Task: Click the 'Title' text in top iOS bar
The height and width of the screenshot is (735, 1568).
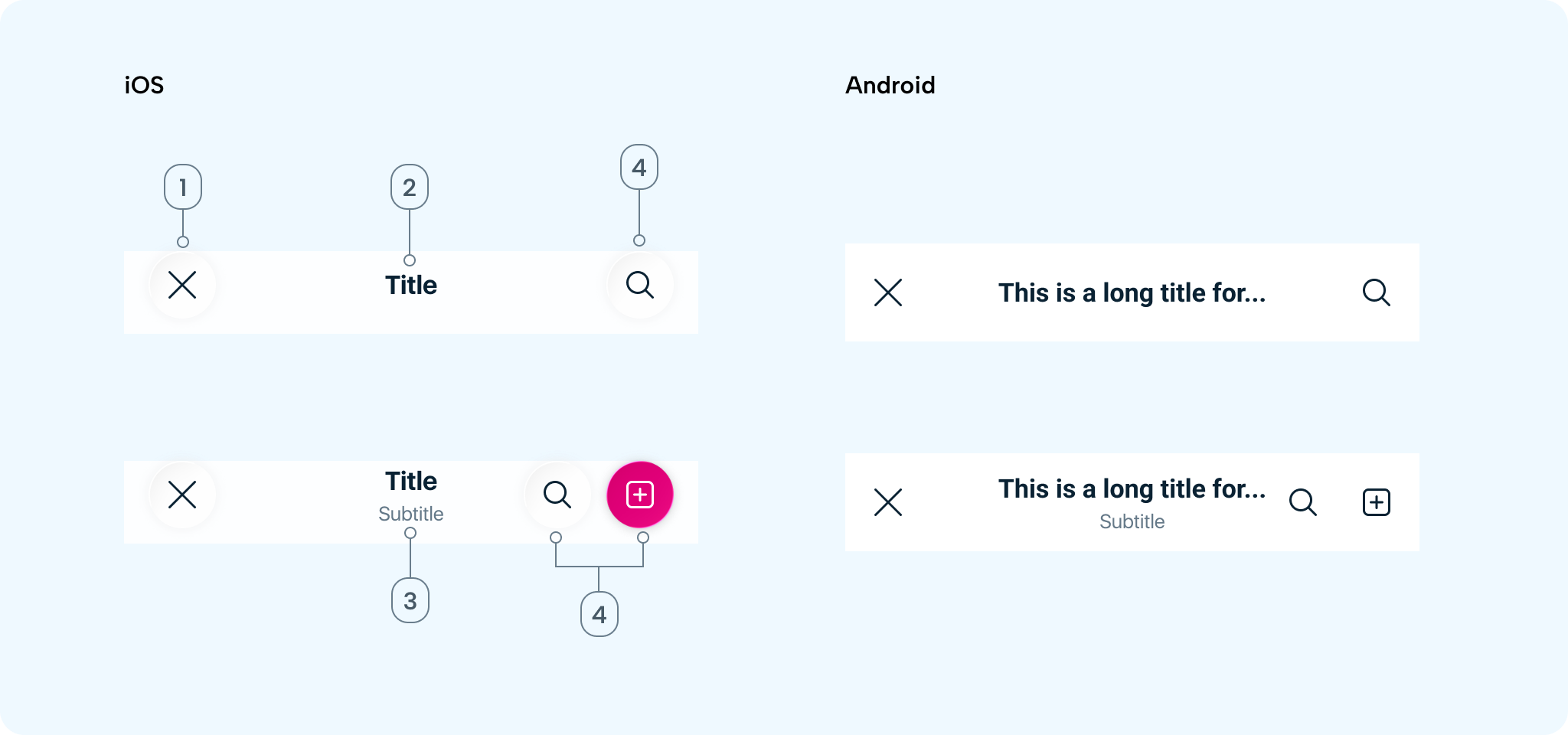Action: click(411, 286)
